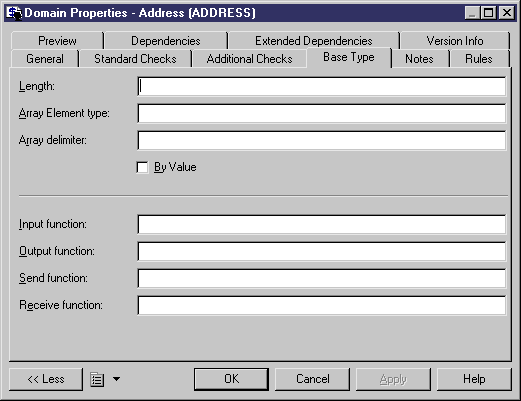
Task: Focus the Array Element type field
Action: pyautogui.click(x=322, y=113)
